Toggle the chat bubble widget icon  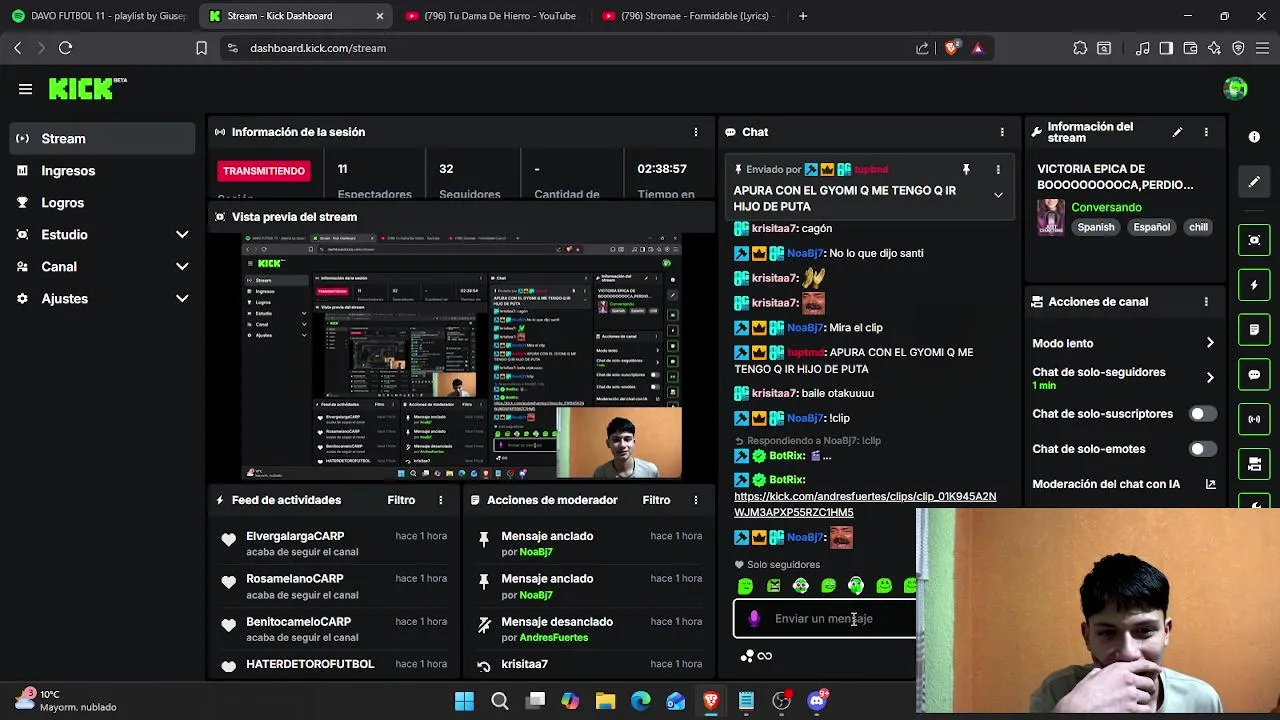[1254, 375]
